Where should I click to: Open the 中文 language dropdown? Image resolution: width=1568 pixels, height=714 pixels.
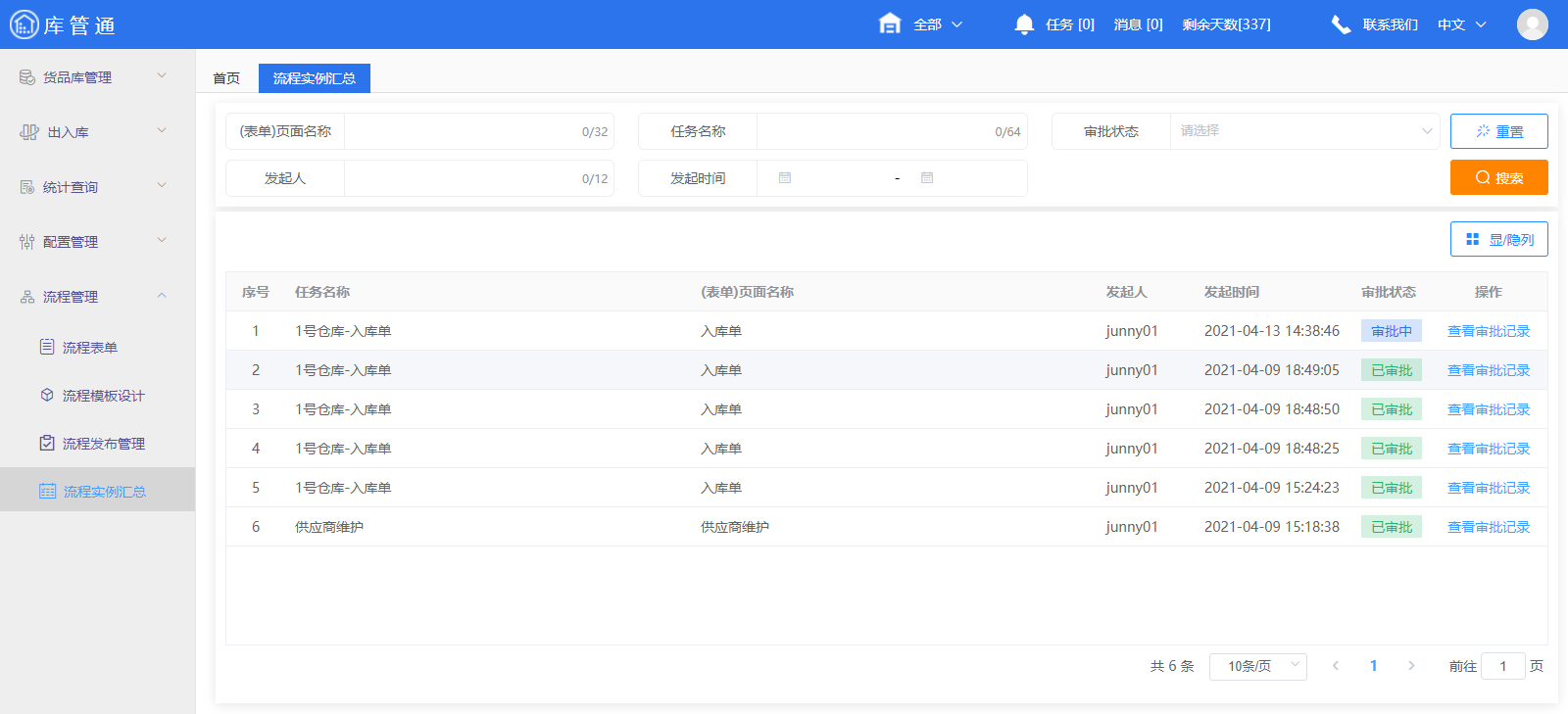pos(1461,24)
